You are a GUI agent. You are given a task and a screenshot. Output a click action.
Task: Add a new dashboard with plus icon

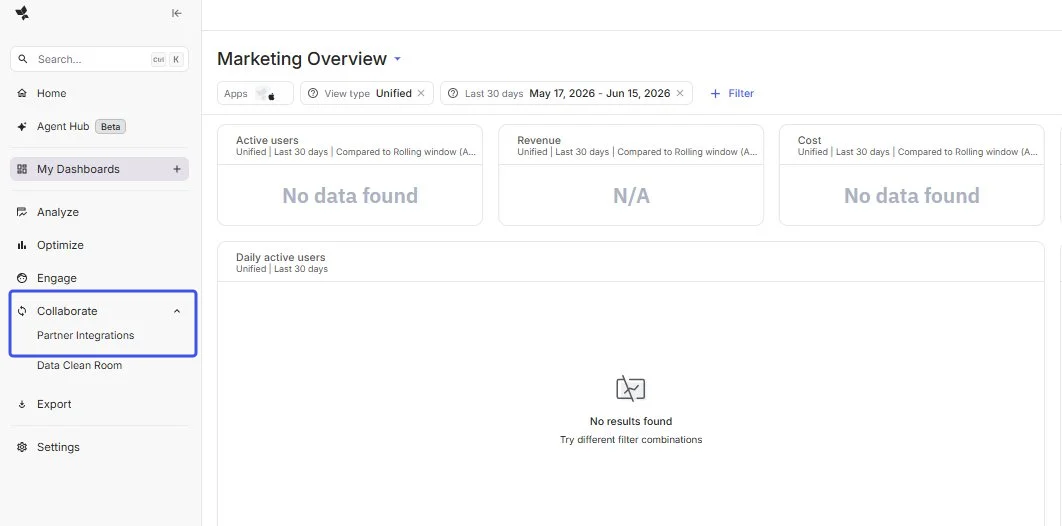pyautogui.click(x=177, y=169)
